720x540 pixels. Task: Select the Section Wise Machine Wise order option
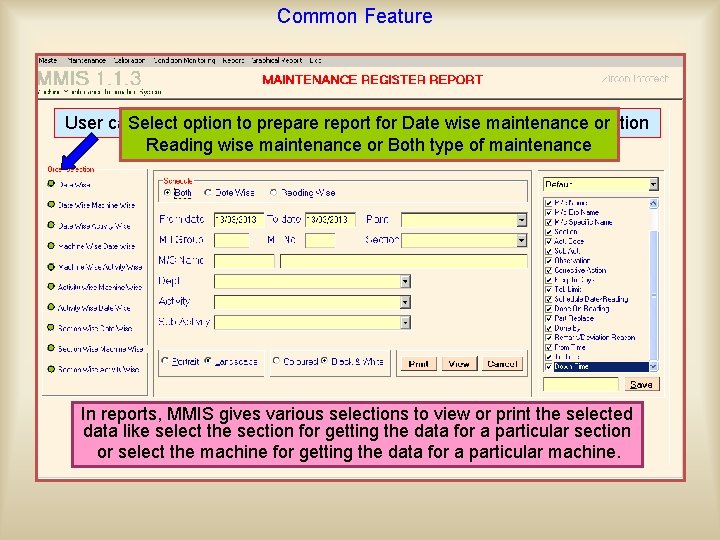101,349
